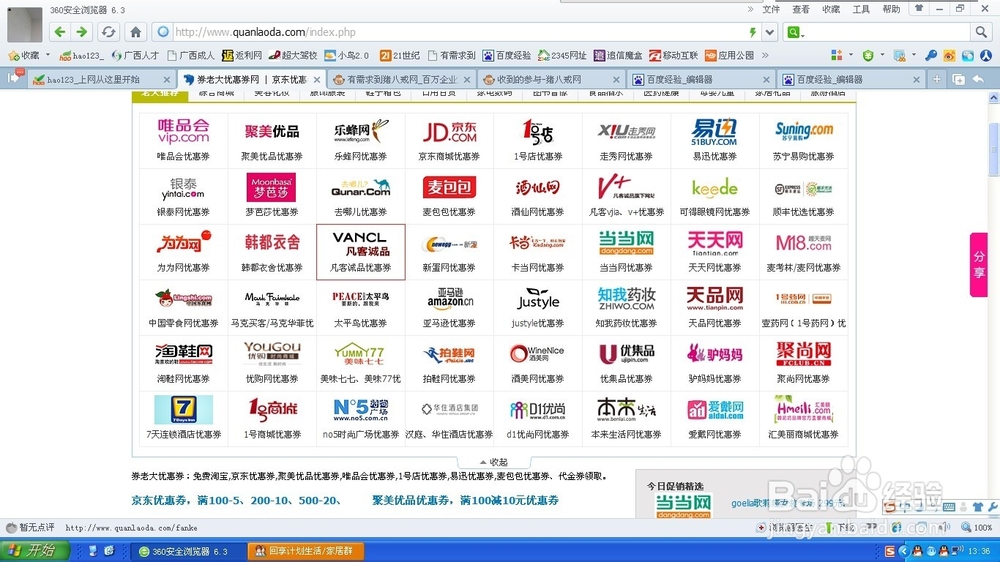Open the 21世纪 bookmark
Viewport: 1000px width, 562px height.
coord(401,55)
